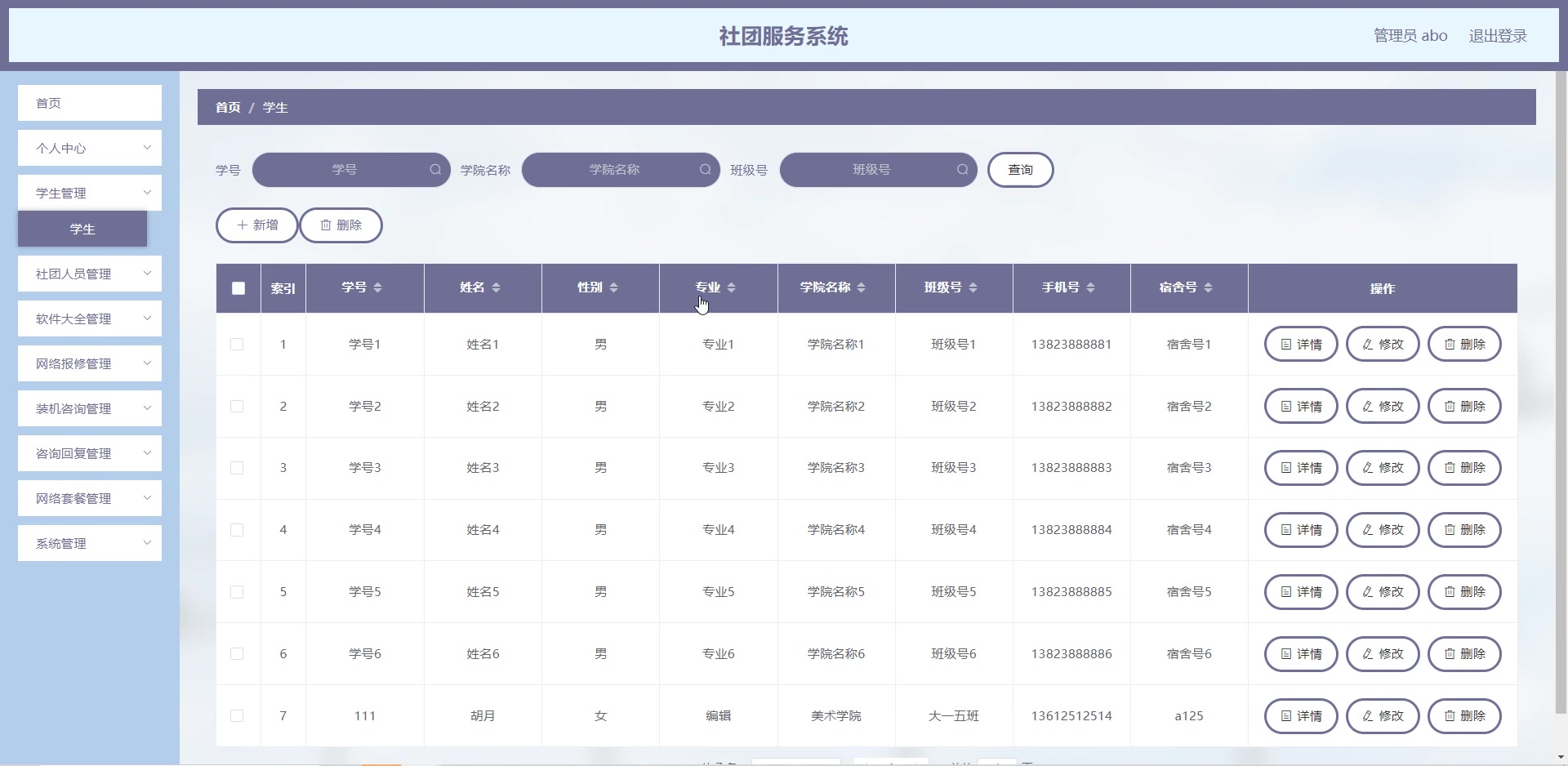The image size is (1568, 766).
Task: Click 删除 for student 胡月
Action: pos(1464,716)
